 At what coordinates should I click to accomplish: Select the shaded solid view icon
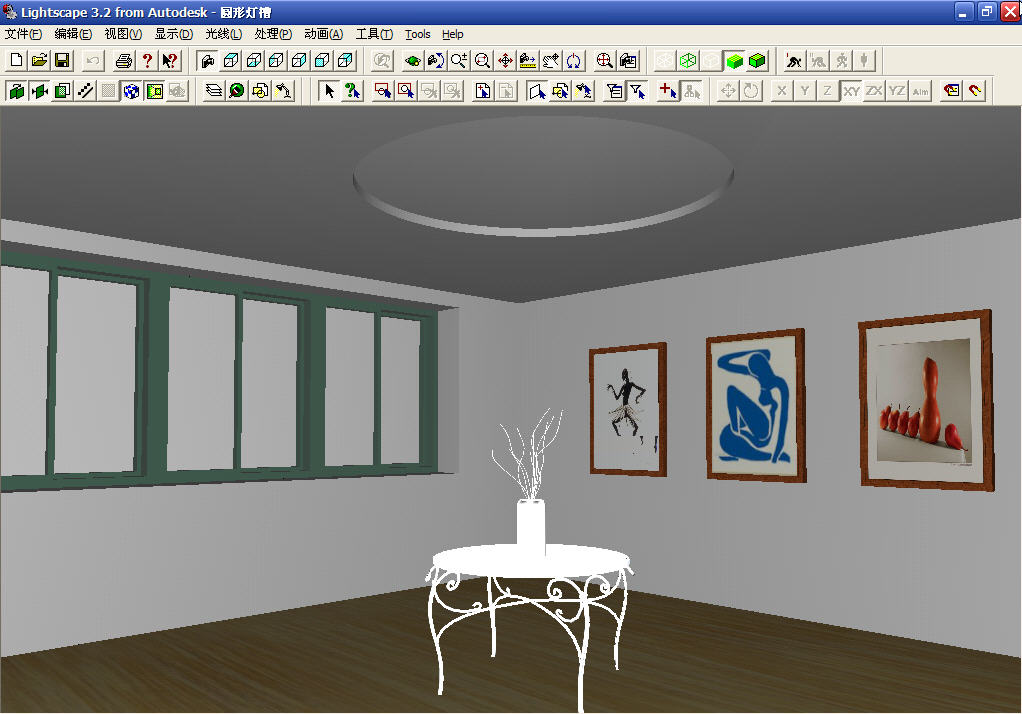[735, 60]
